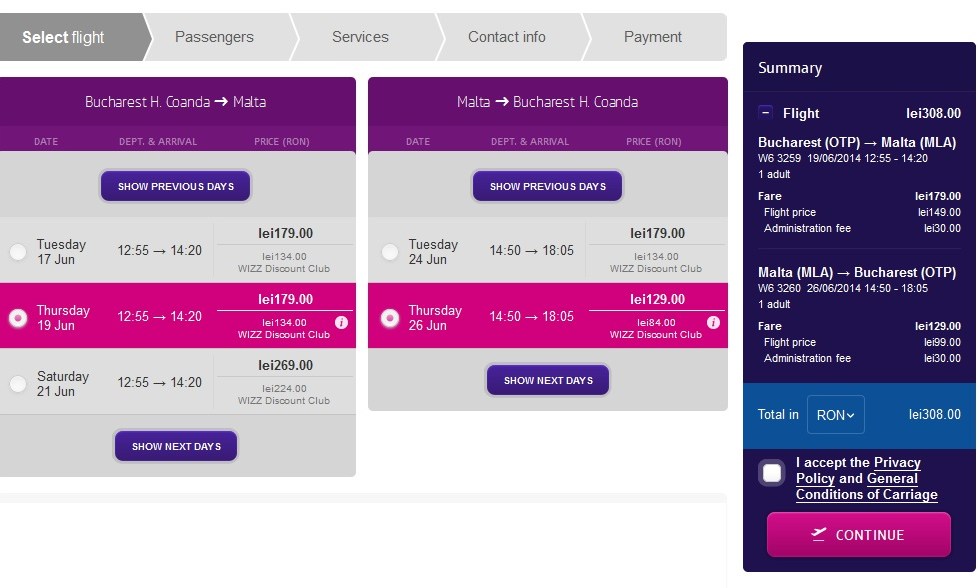Show next days for Malta to Bucharest
This screenshot has width=980, height=588.
coord(548,381)
